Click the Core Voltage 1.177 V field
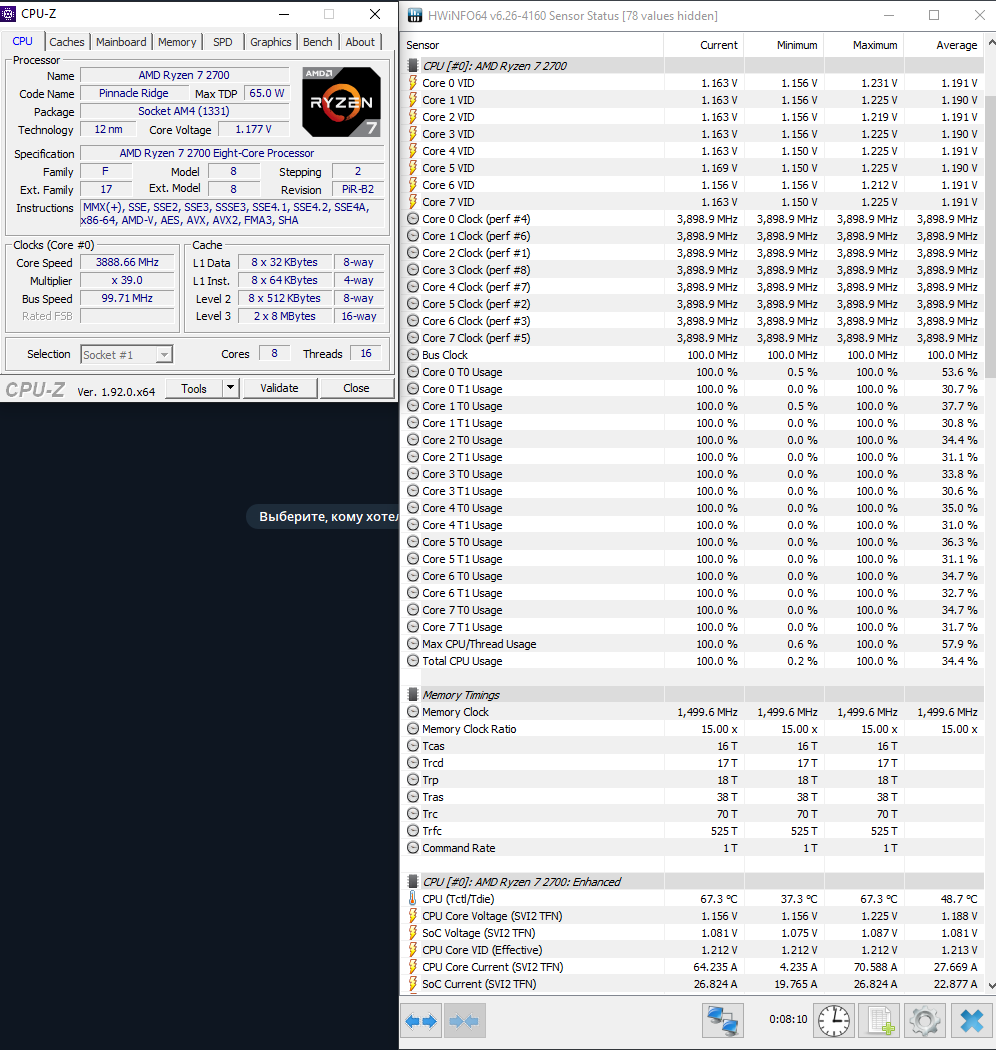The height and width of the screenshot is (1050, 996). coord(253,129)
